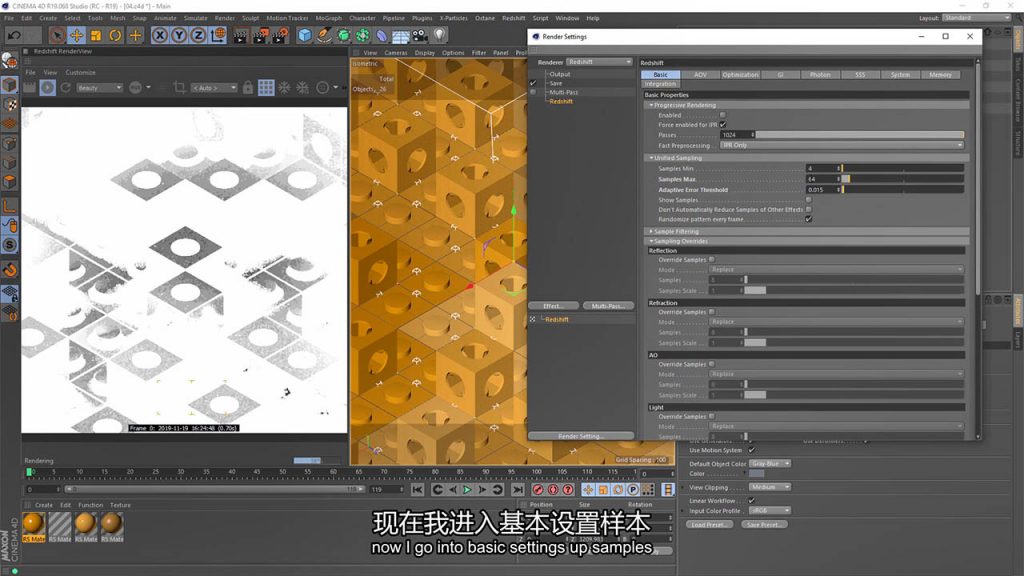Select the Scale tool
The width and height of the screenshot is (1024, 576).
point(96,35)
